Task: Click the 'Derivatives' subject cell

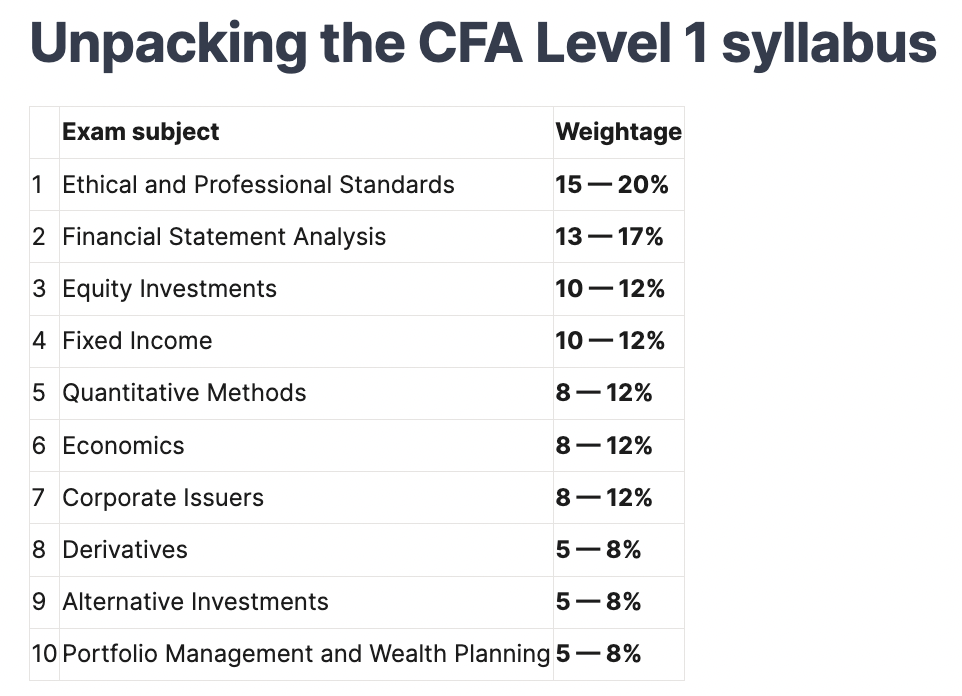Action: pyautogui.click(x=125, y=549)
